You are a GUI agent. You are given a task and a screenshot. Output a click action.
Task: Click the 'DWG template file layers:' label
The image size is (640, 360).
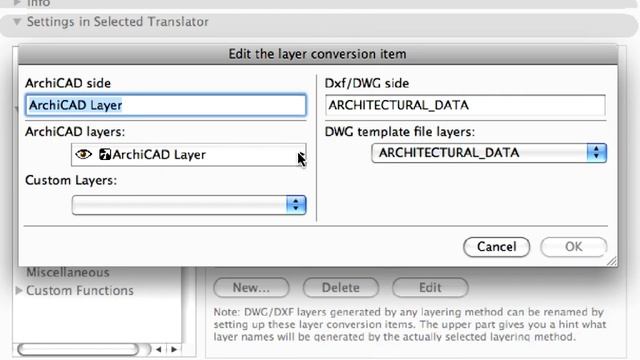pyautogui.click(x=400, y=132)
